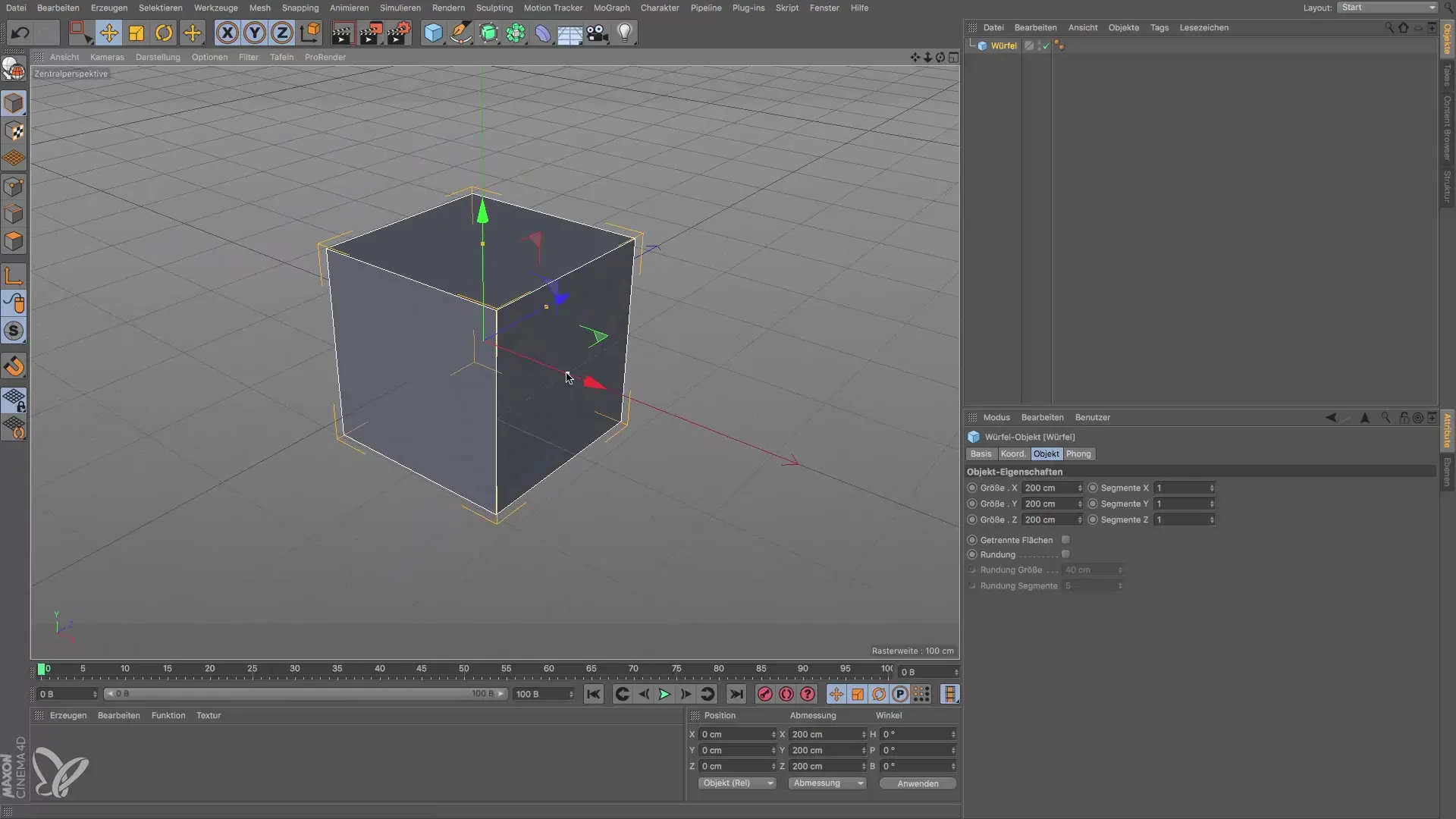Image resolution: width=1456 pixels, height=819 pixels.
Task: Click the Anwenden button
Action: tap(918, 783)
